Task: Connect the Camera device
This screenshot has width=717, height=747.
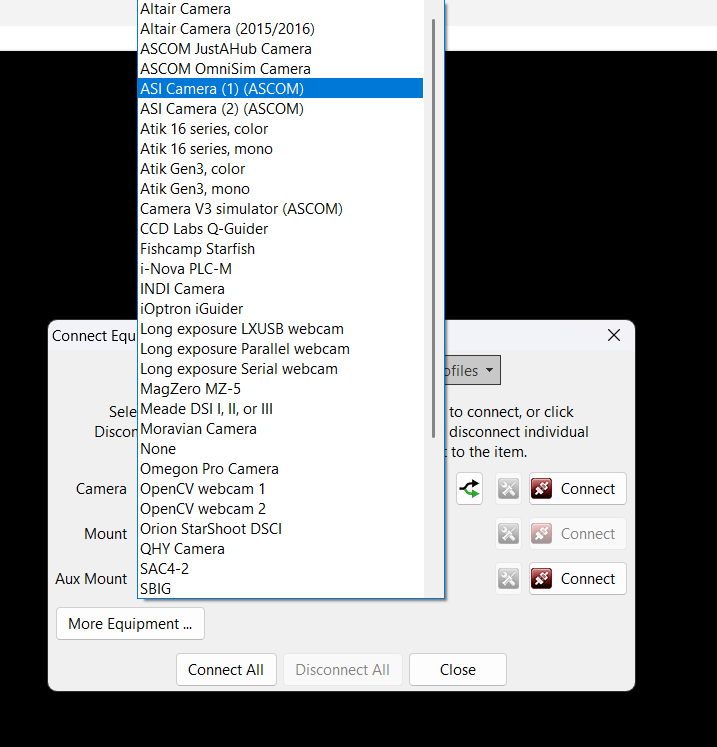Action: (577, 488)
